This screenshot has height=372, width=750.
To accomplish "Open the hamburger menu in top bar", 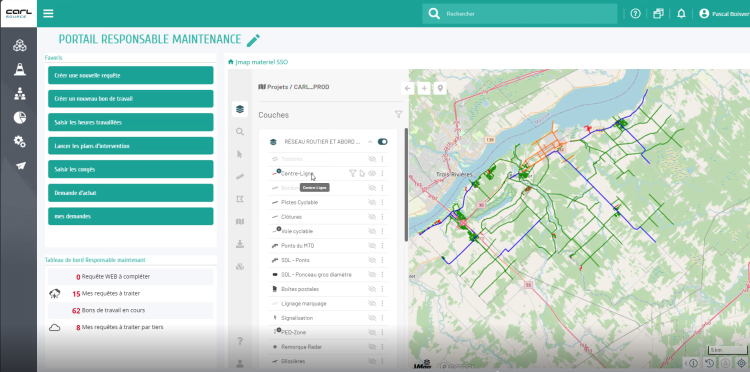I will tap(48, 13).
